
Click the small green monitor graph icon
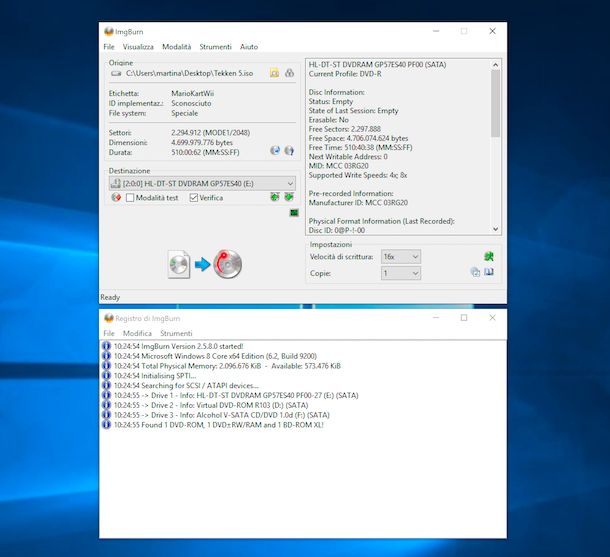(x=294, y=212)
